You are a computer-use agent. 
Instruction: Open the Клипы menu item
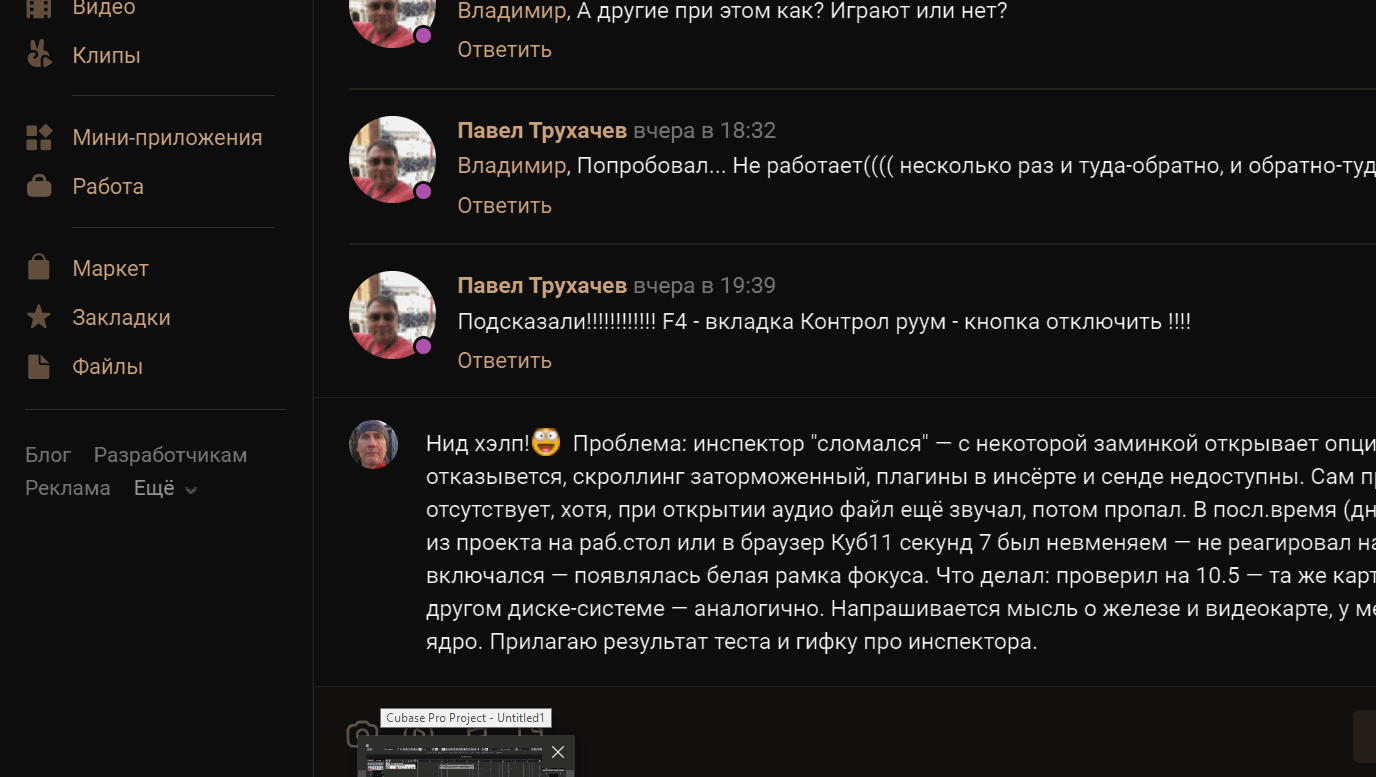(106, 56)
